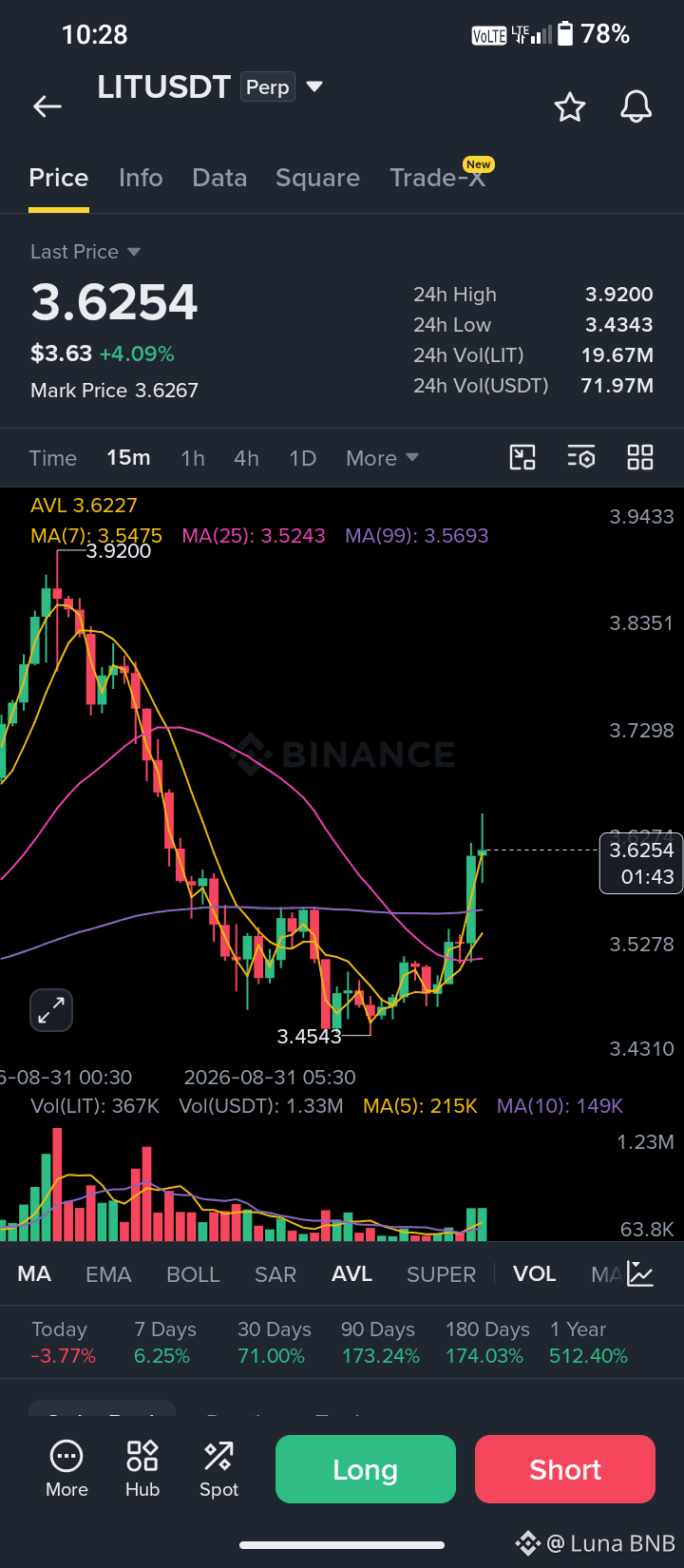Toggle SUPER indicator
Screen dimensions: 684x1568
(441, 1274)
